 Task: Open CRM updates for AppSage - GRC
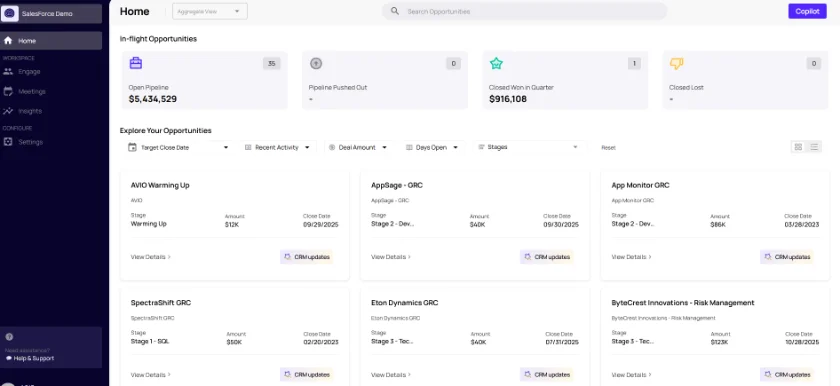(547, 257)
